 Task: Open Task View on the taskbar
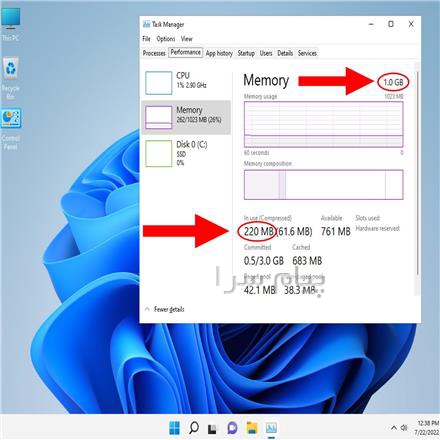click(x=212, y=429)
